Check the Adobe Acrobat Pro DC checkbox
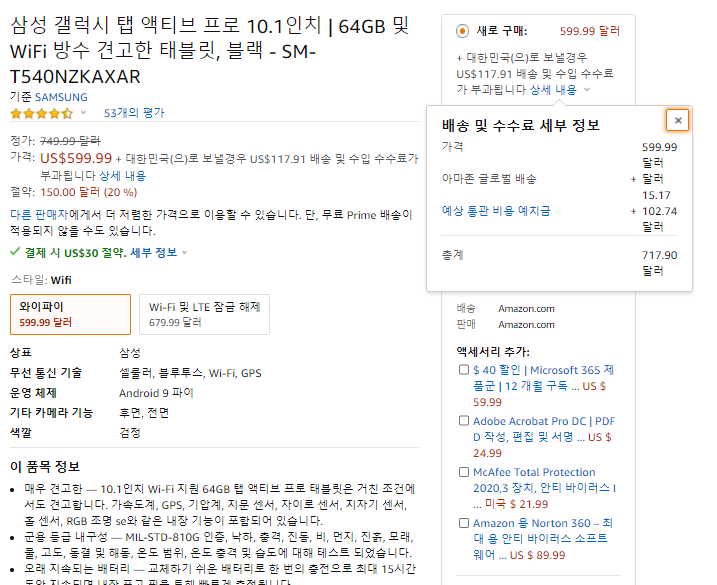717x585 pixels. [464, 421]
